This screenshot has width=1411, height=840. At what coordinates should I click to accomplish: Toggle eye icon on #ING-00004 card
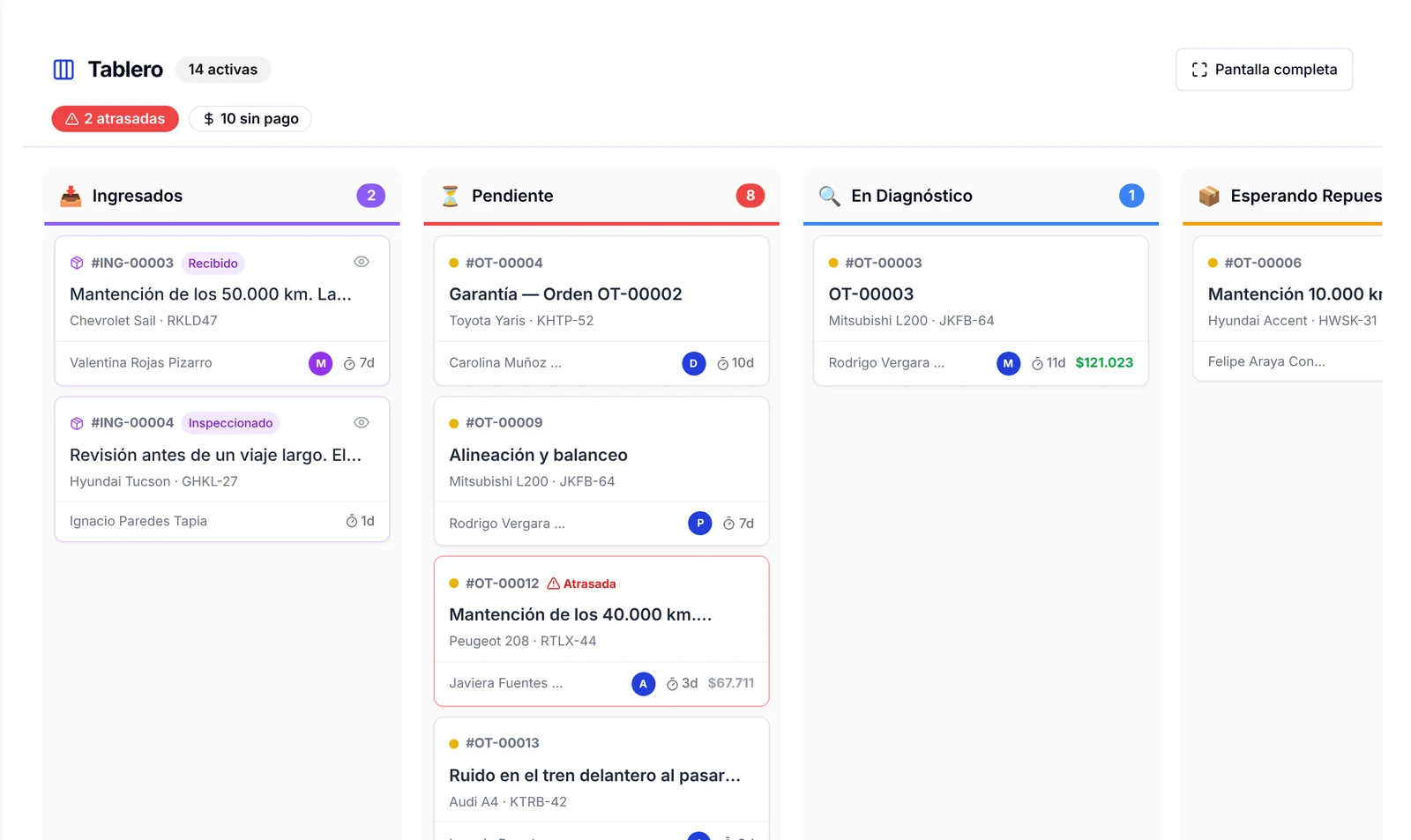coord(362,422)
